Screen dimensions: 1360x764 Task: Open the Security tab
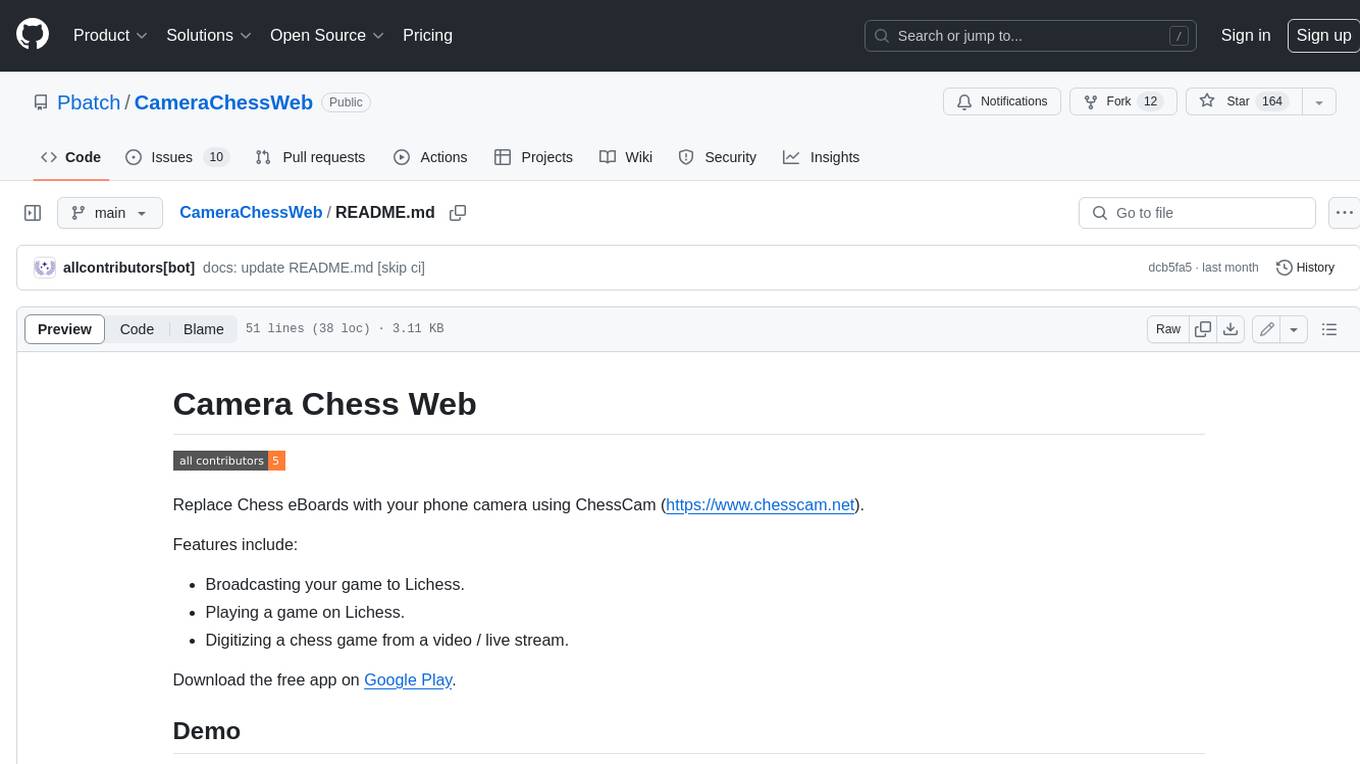717,157
